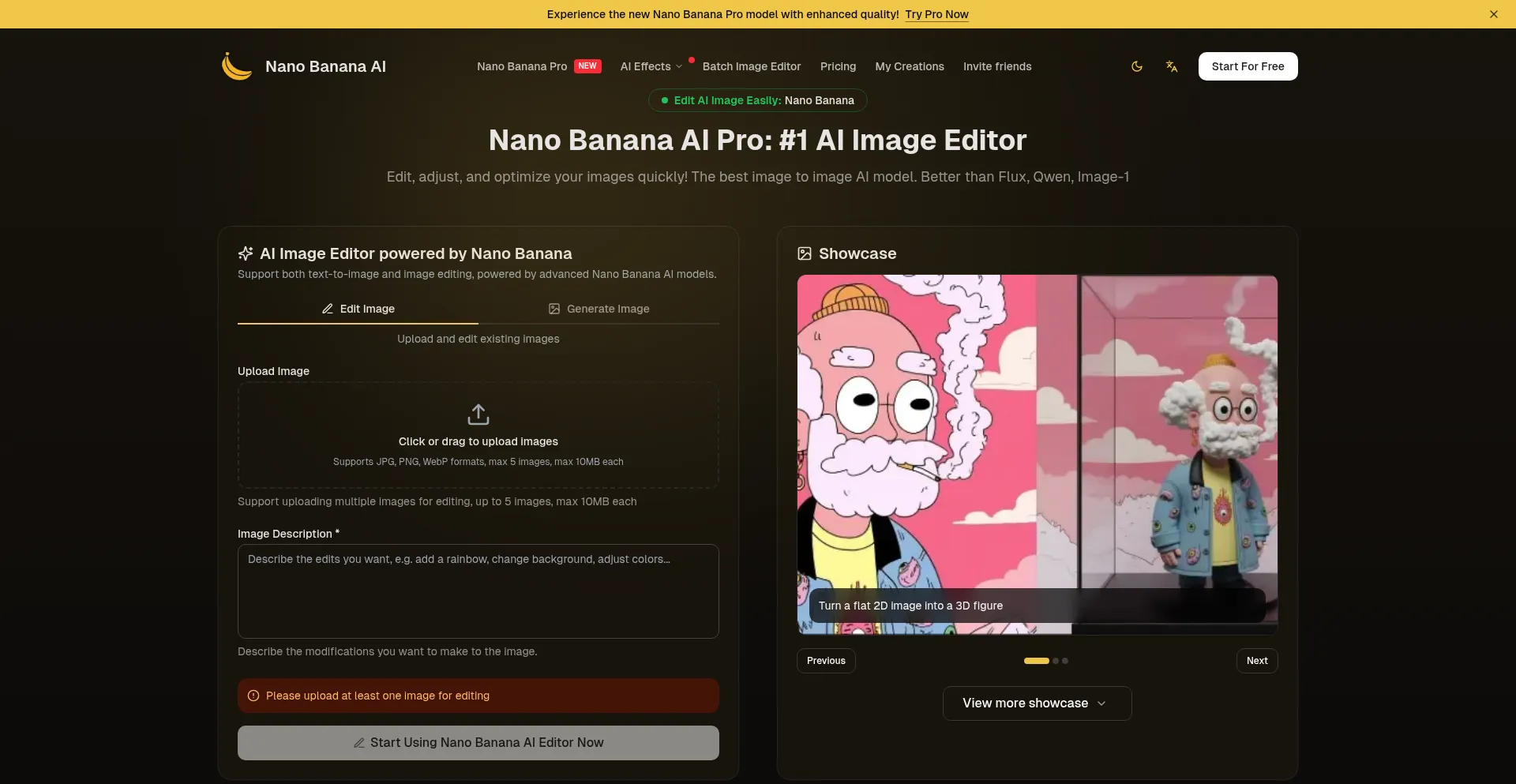Open Nano Banana Pro menu item

coord(522,66)
